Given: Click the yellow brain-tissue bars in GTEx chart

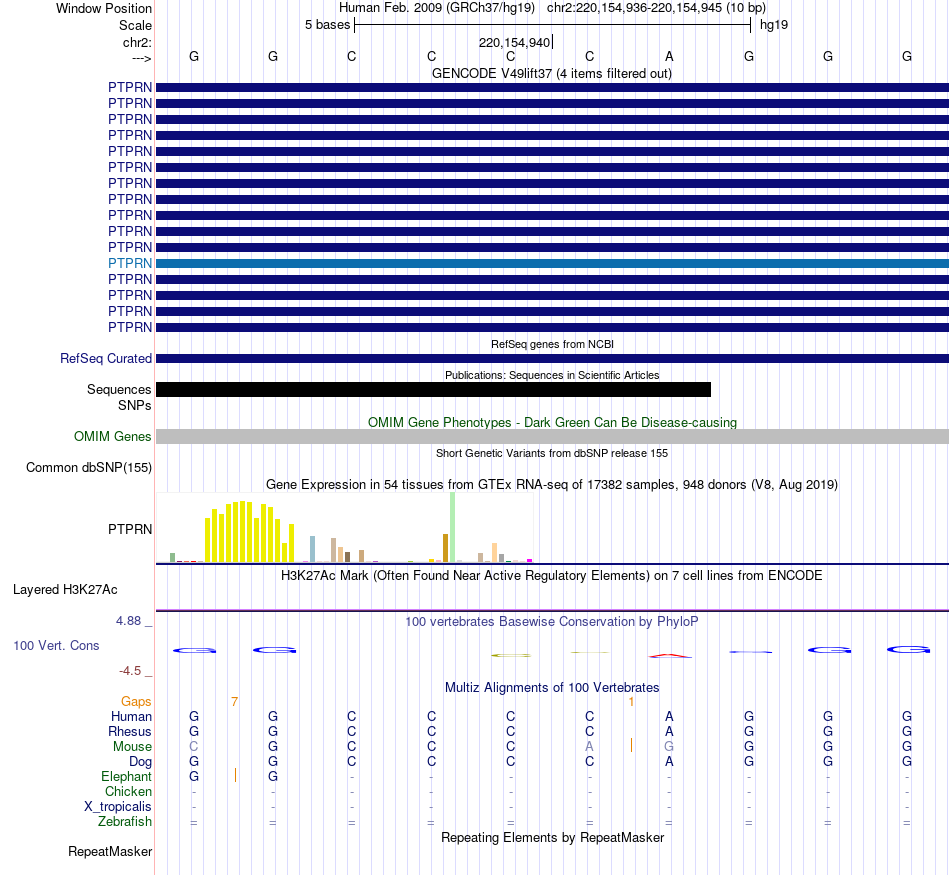Looking at the screenshot, I should tap(250, 531).
